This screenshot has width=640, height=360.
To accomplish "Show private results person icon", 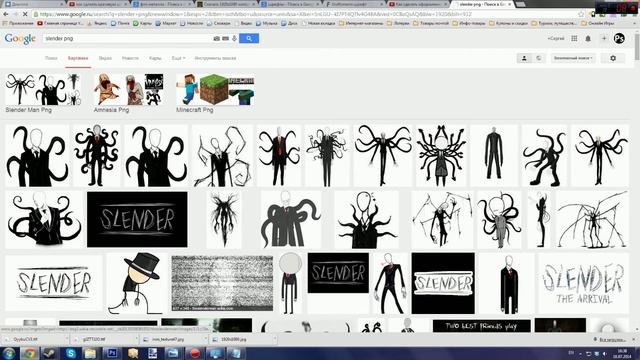I will pyautogui.click(x=524, y=58).
